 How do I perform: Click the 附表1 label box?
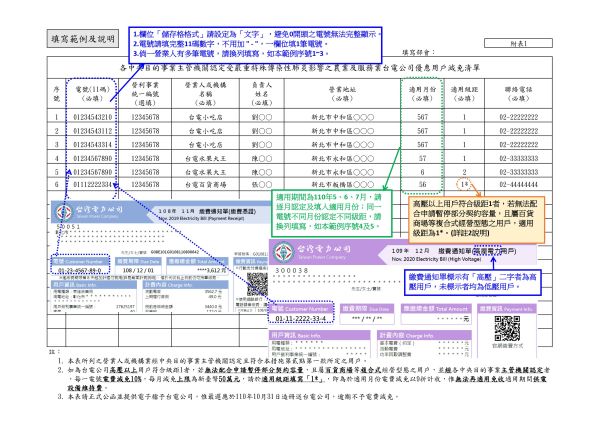pyautogui.click(x=518, y=43)
